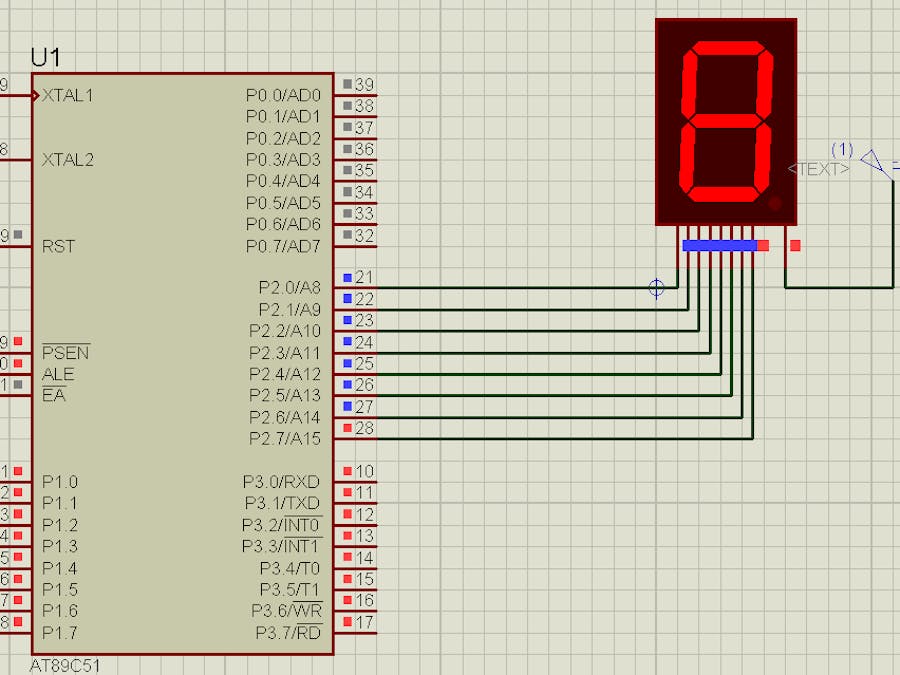900x675 pixels.
Task: Click the blue wire junction crosshair marker
Action: point(656,288)
